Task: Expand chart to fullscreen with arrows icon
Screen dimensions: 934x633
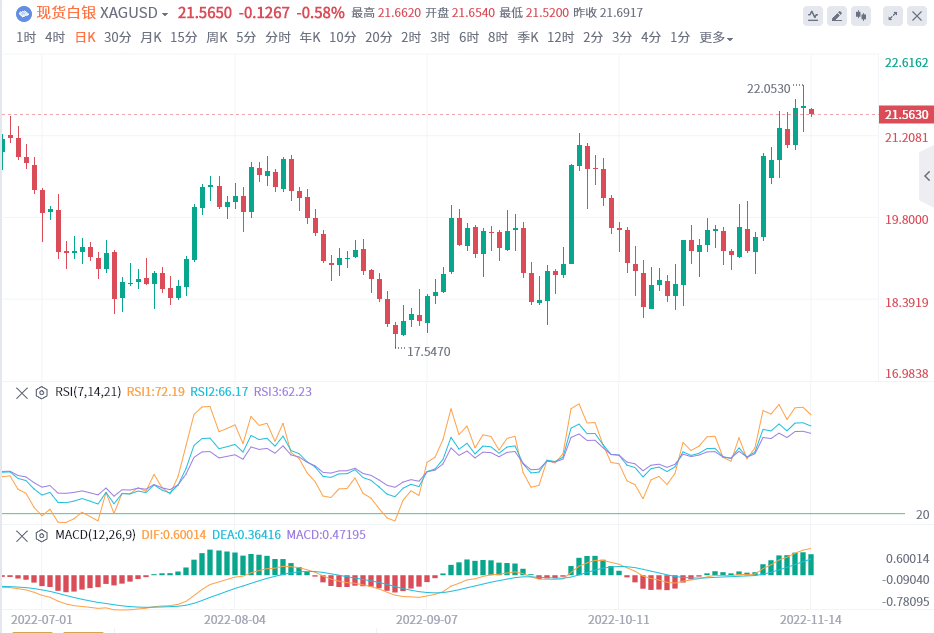Action: tap(893, 16)
